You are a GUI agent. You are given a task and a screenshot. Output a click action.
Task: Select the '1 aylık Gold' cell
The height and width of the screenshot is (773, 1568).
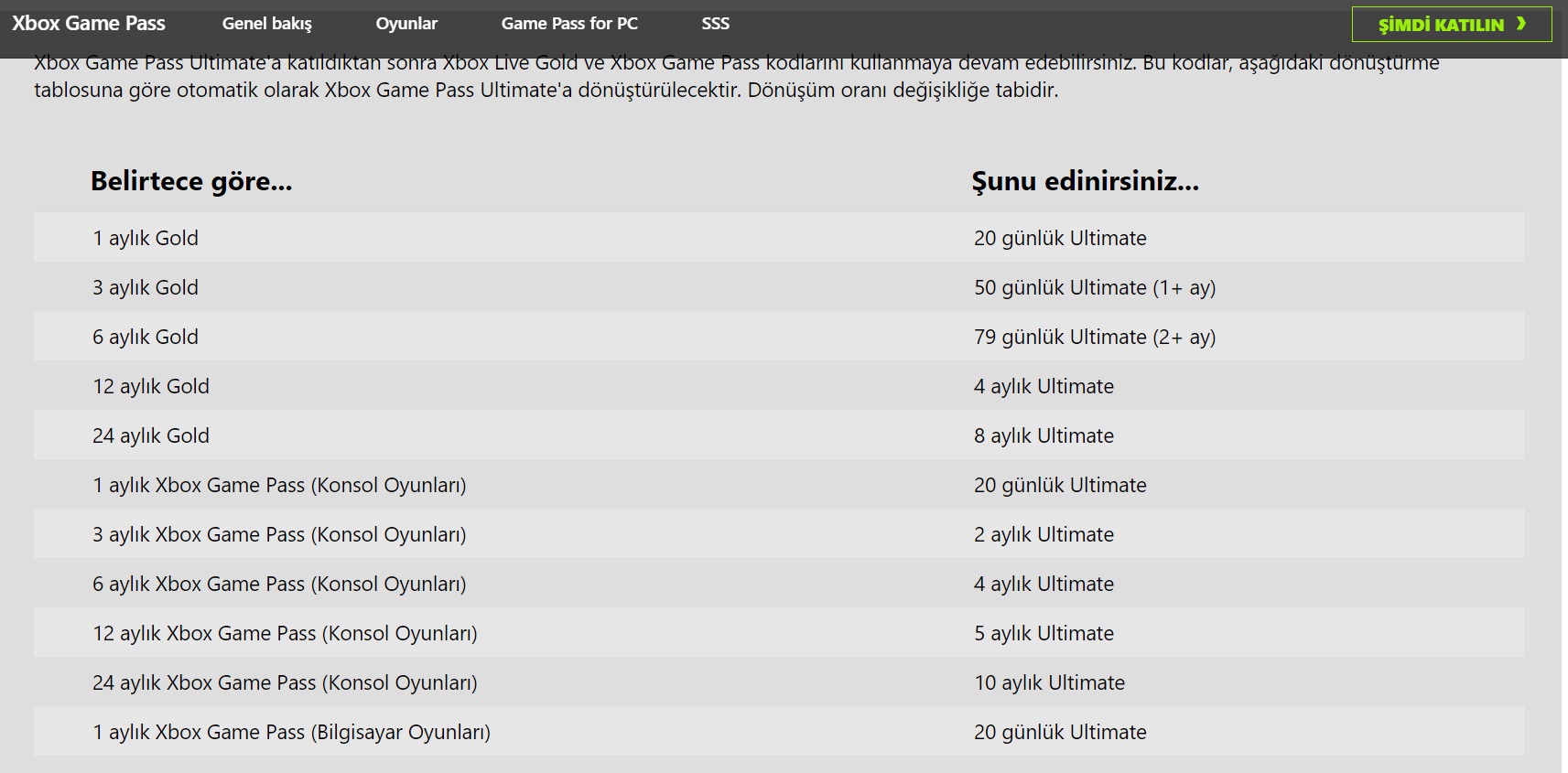click(x=146, y=238)
